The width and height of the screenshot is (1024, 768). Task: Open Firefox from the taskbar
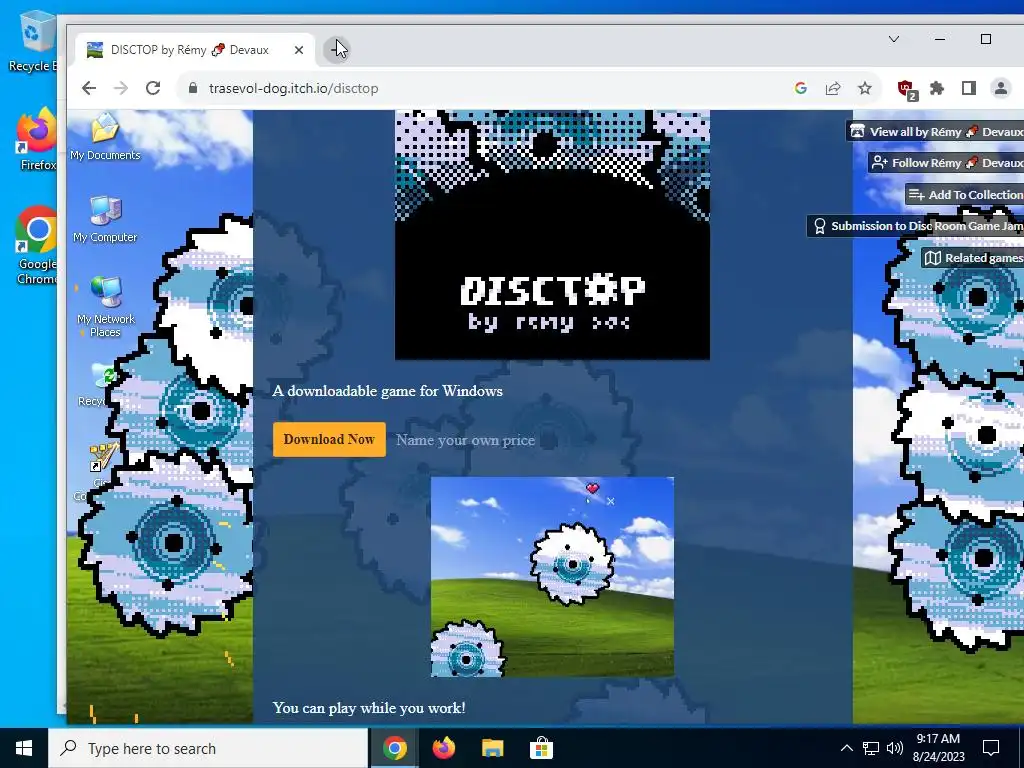443,748
